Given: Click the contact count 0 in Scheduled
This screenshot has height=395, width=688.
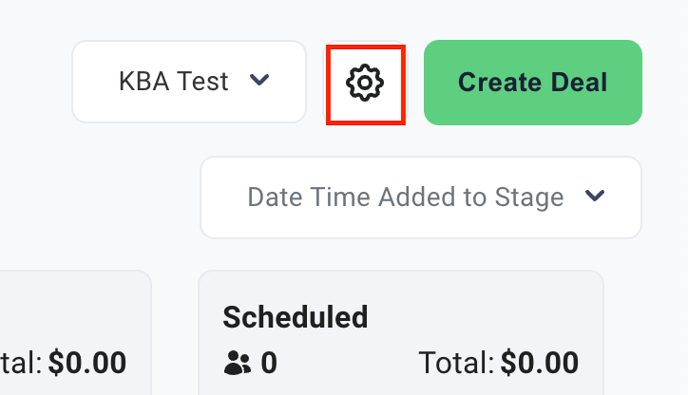Looking at the screenshot, I should pyautogui.click(x=269, y=363).
